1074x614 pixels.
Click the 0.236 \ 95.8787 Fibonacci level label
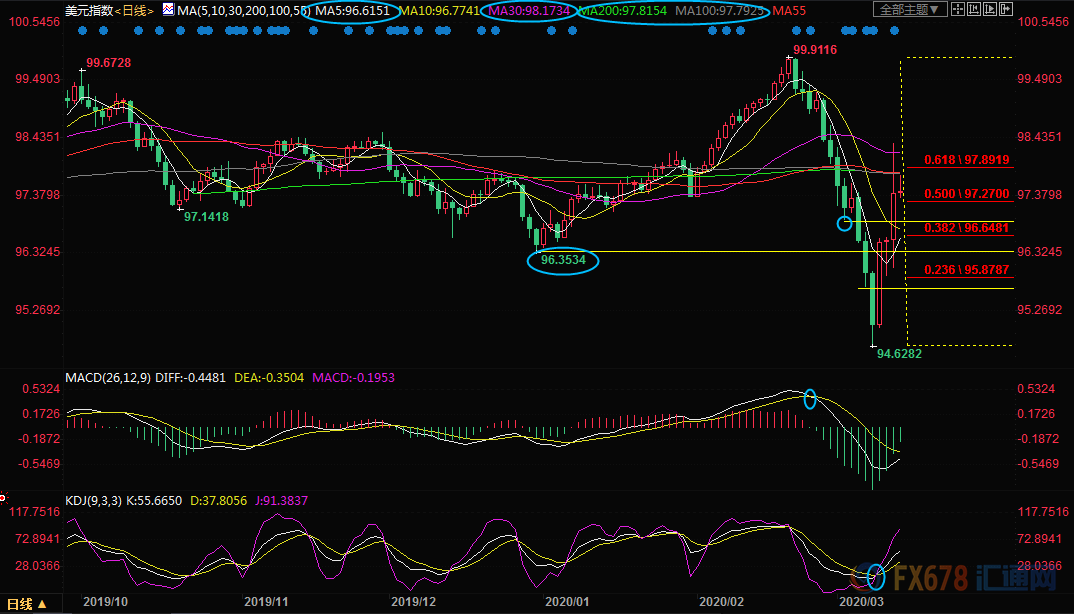coord(966,269)
